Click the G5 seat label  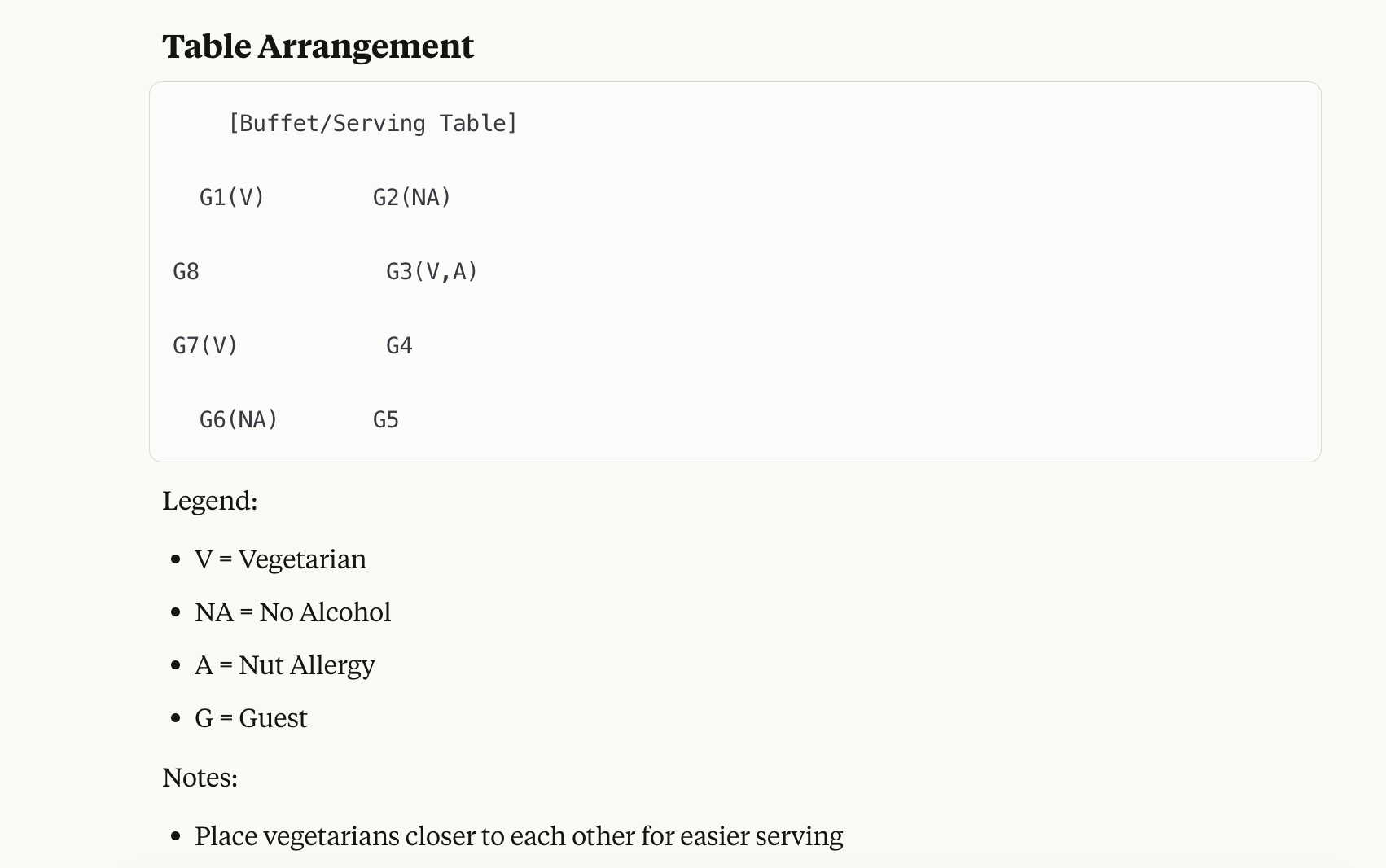(x=386, y=420)
